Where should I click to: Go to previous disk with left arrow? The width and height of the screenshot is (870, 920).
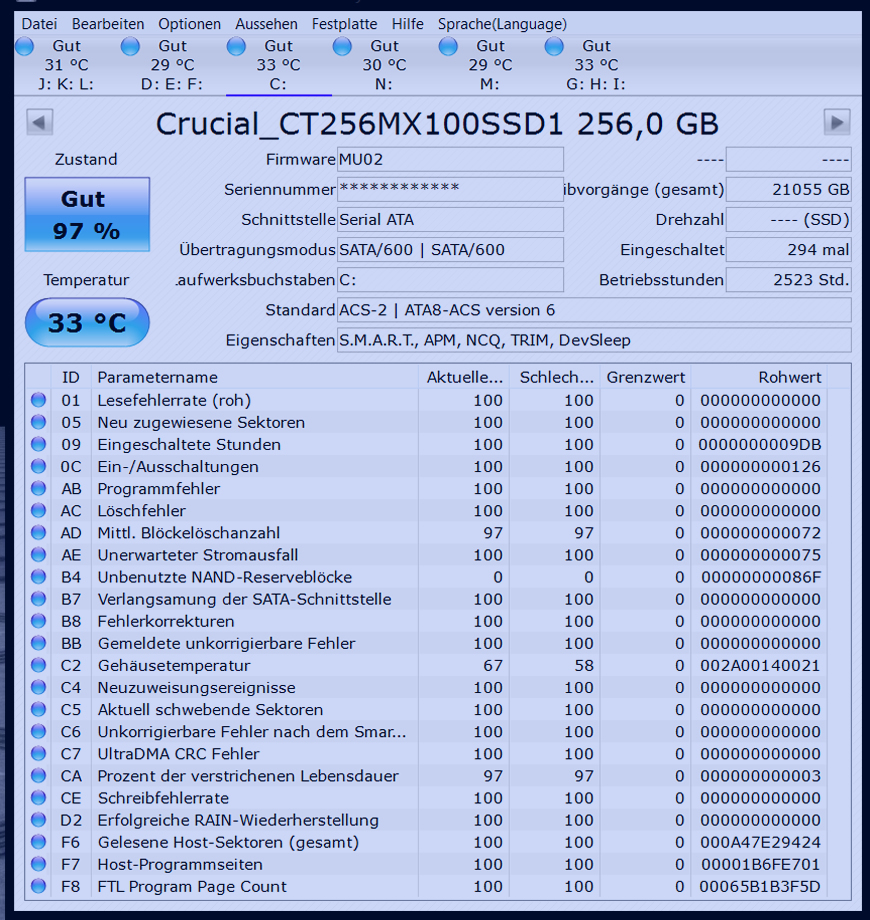point(40,123)
